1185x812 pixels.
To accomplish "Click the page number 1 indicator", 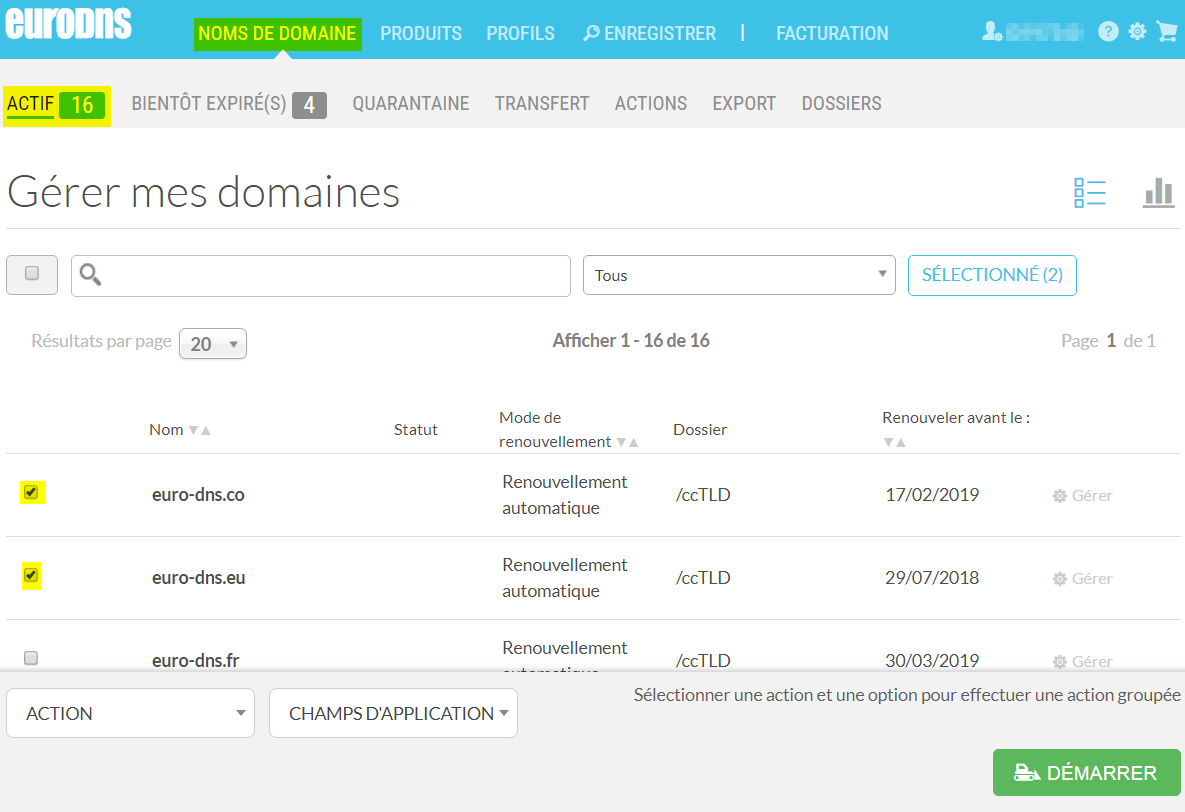I will pos(1111,341).
